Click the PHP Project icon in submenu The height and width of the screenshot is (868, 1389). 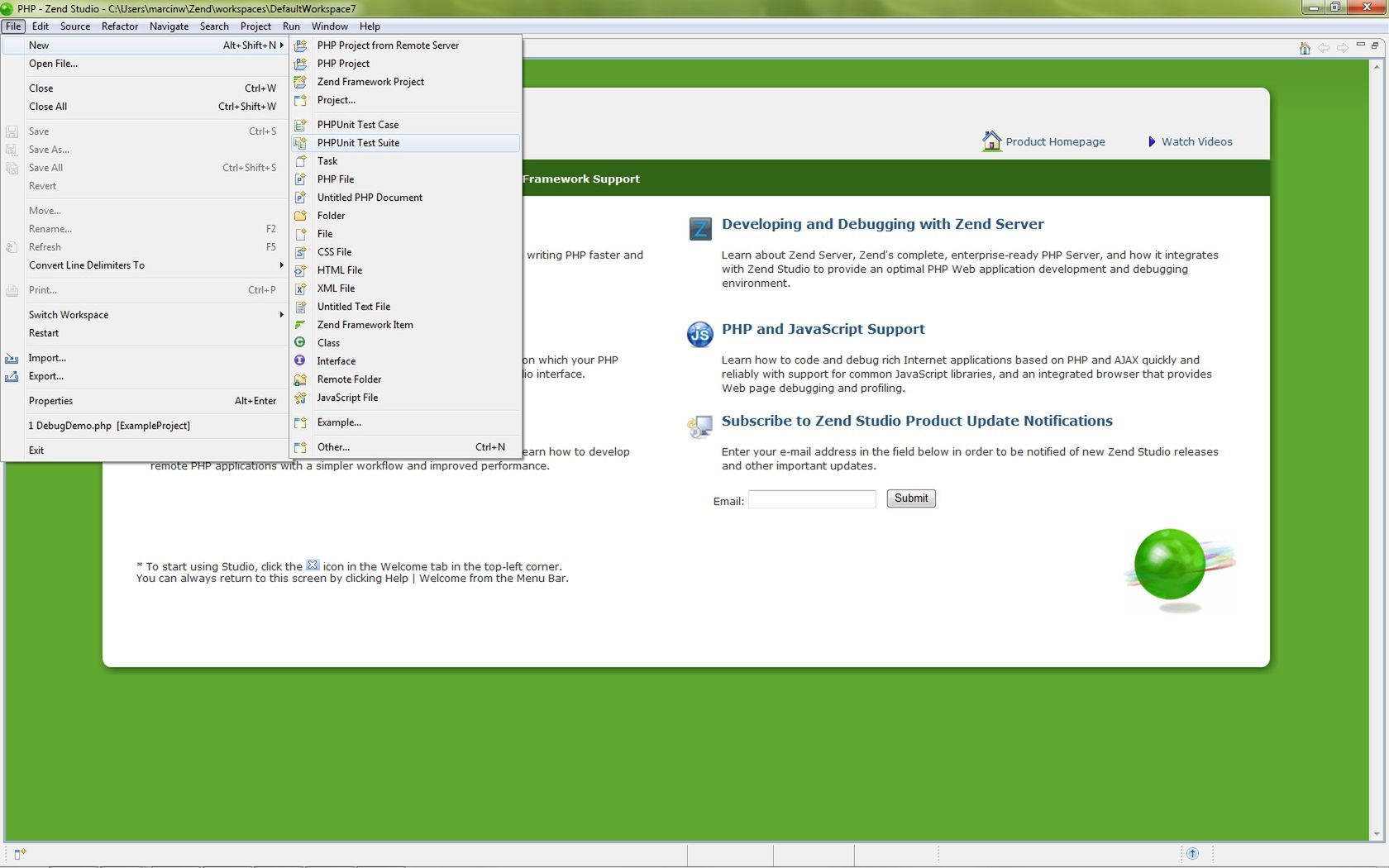click(301, 64)
